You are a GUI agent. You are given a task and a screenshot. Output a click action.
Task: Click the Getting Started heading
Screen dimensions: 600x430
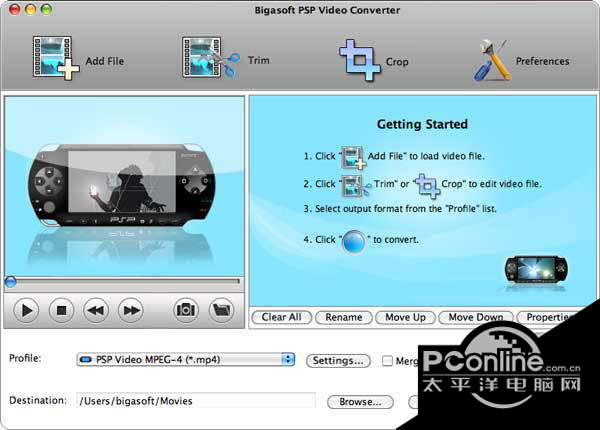(x=422, y=124)
